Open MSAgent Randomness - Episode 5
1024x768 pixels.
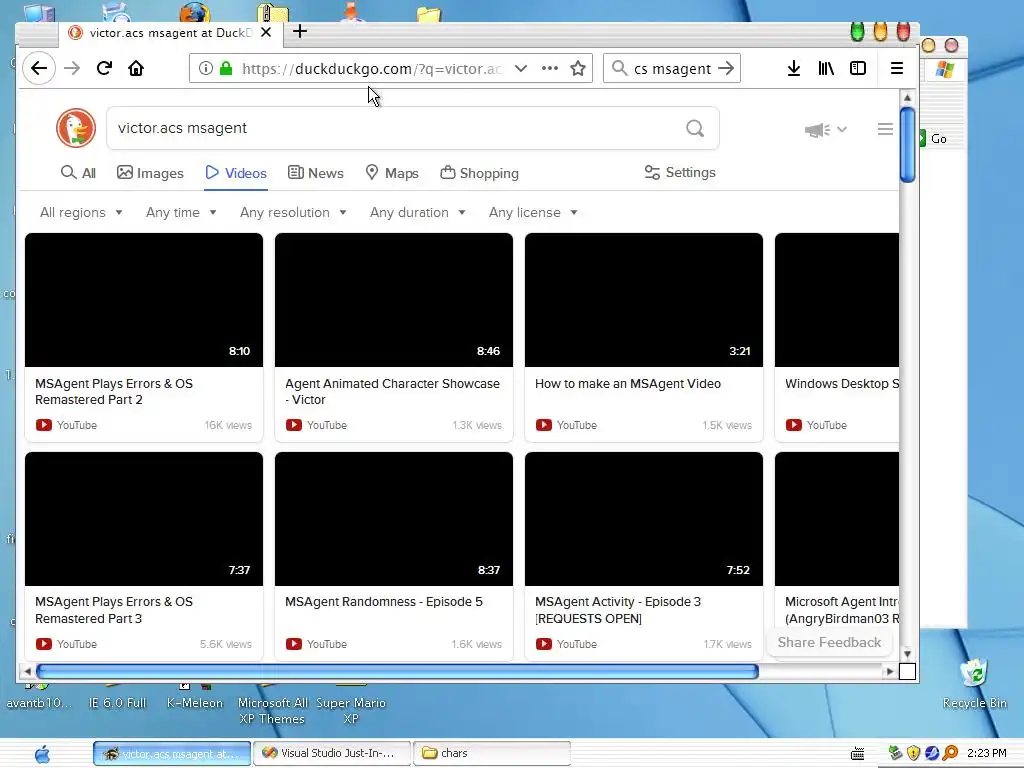click(384, 602)
